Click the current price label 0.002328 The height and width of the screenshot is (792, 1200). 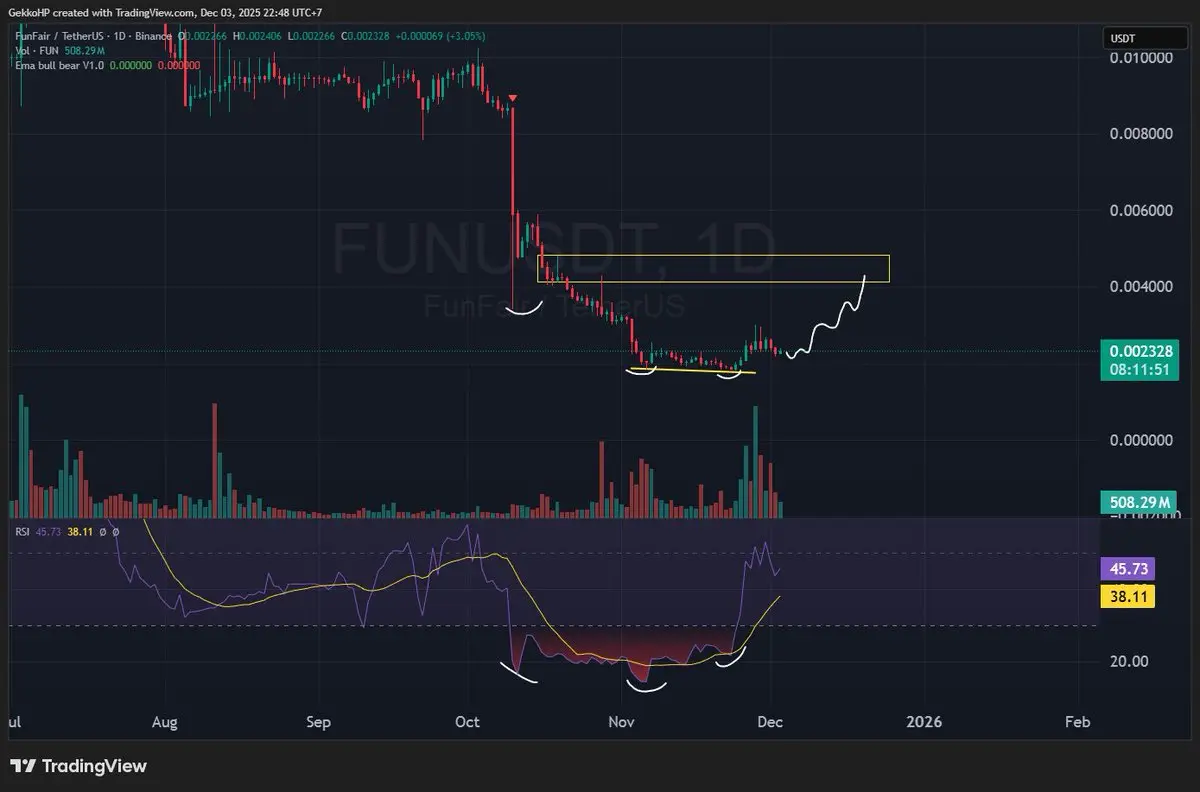coord(1139,351)
